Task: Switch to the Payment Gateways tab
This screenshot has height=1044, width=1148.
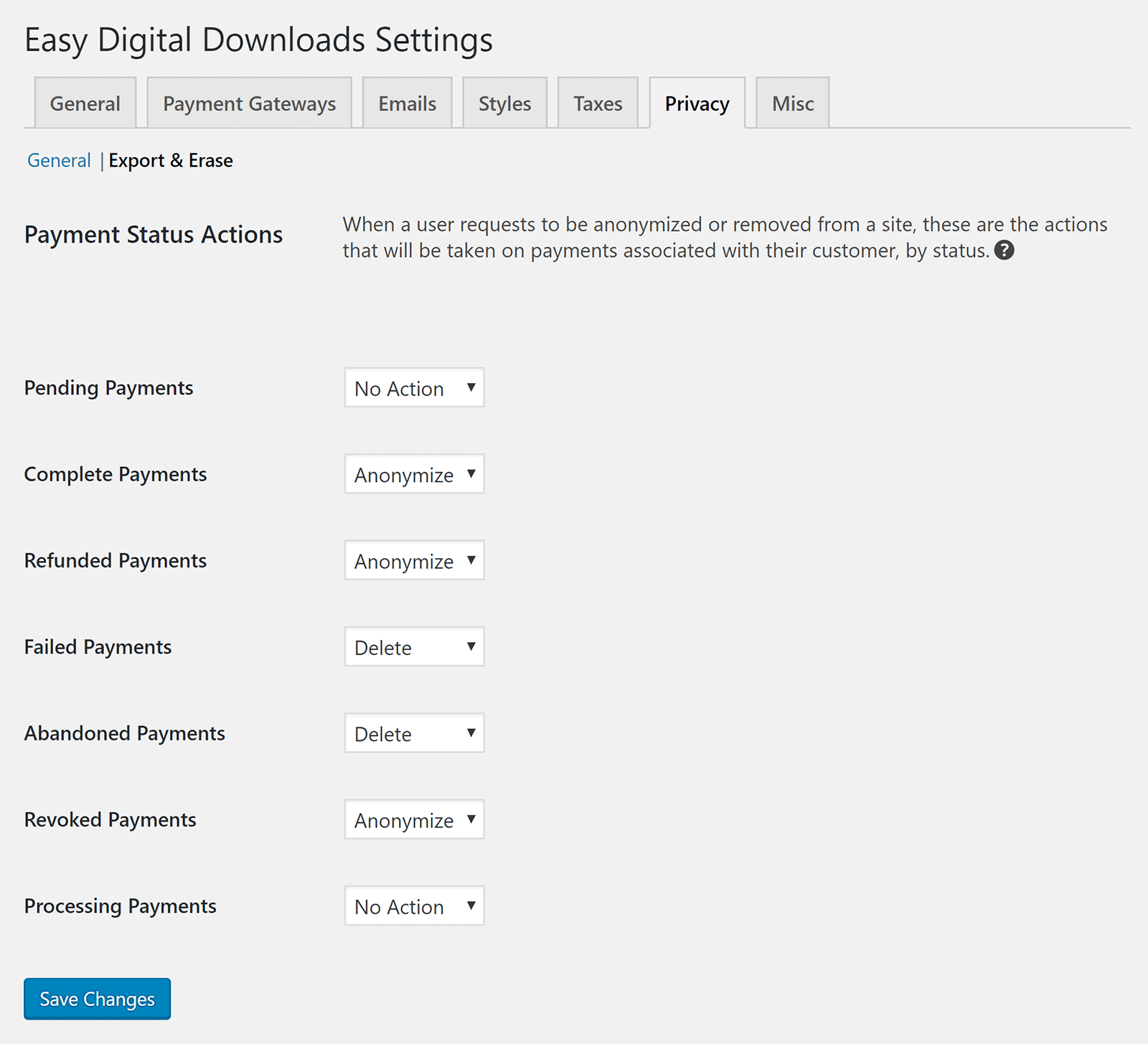Action: [x=249, y=103]
